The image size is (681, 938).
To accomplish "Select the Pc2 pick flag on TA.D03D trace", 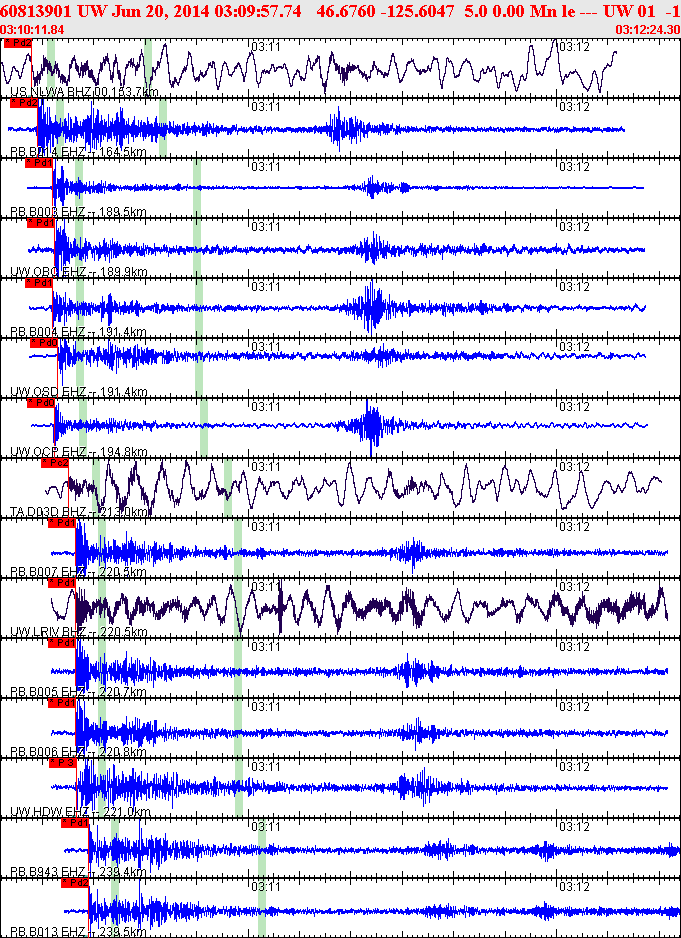I will pos(54,462).
